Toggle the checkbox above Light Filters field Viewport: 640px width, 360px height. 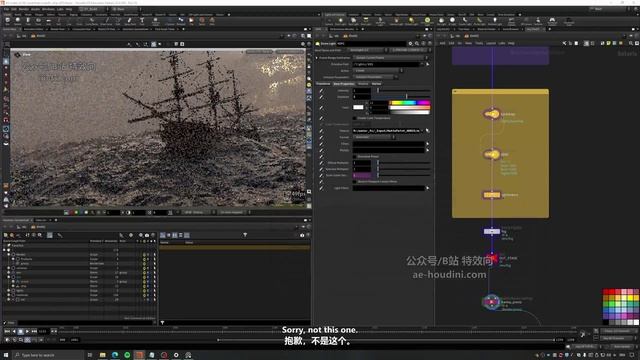[x=355, y=182]
